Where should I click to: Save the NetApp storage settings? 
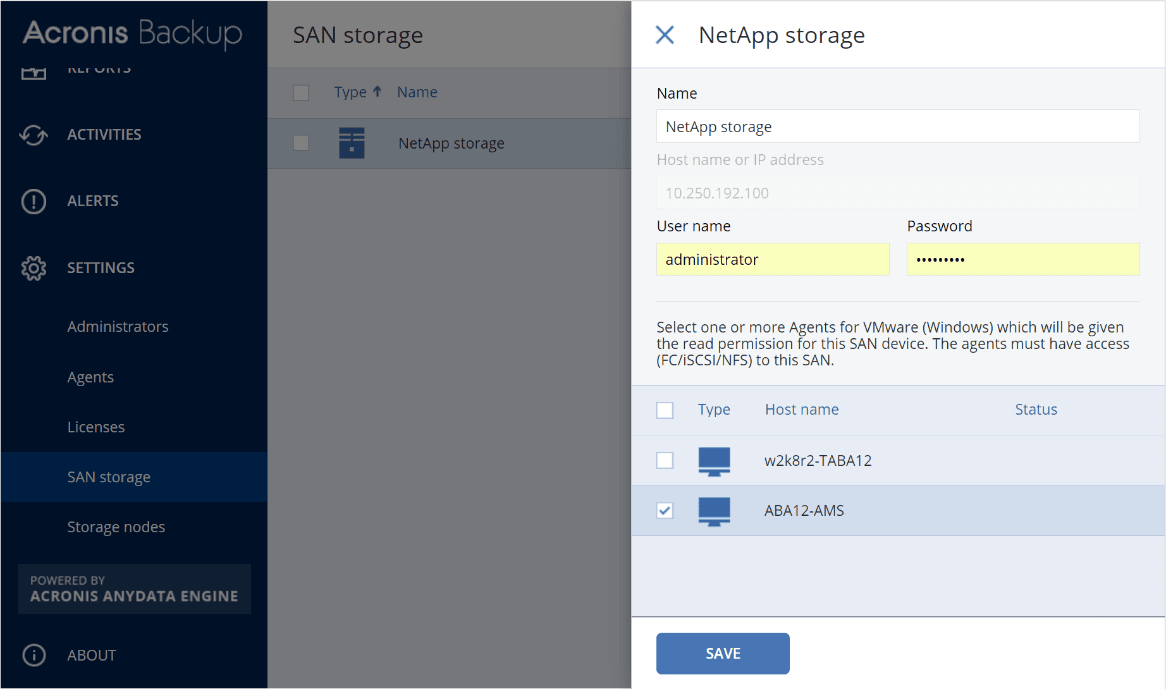pos(722,654)
